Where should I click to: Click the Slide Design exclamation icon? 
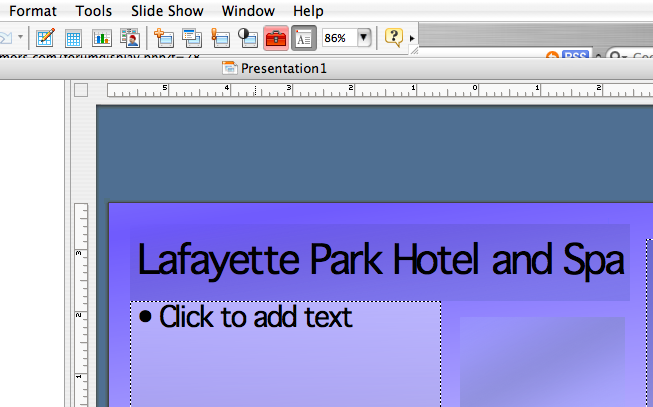[x=220, y=38]
